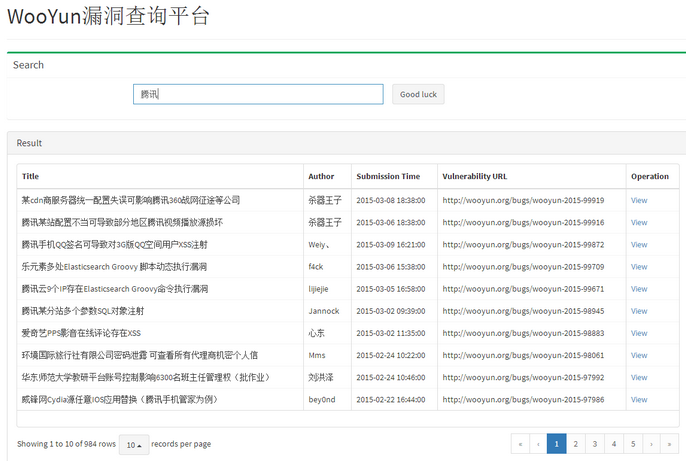Click title 爱奇艺PPS影音在线评论存在XSS
The width and height of the screenshot is (686, 461).
click(81, 333)
